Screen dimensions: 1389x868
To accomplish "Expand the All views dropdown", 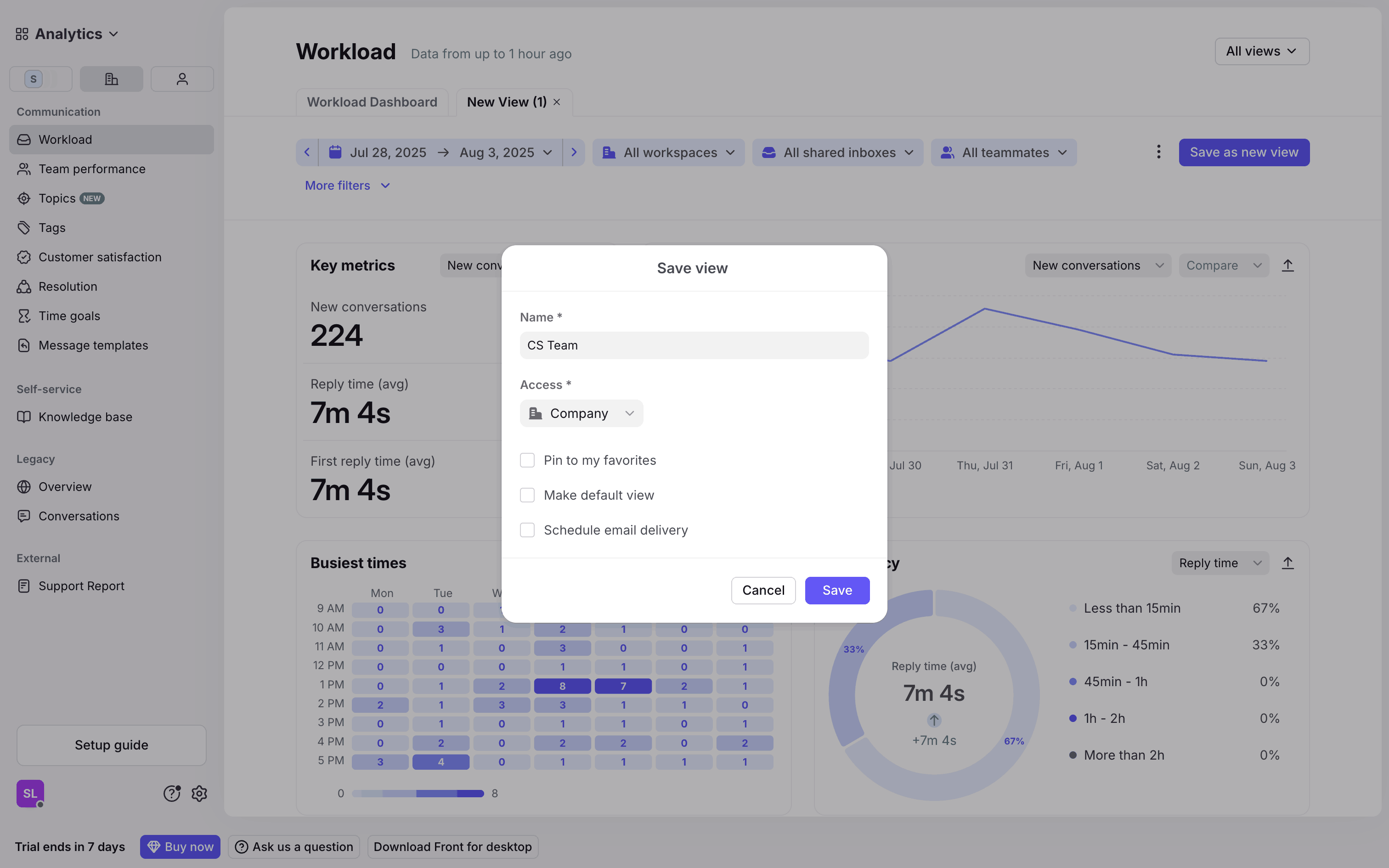I will pos(1262,51).
